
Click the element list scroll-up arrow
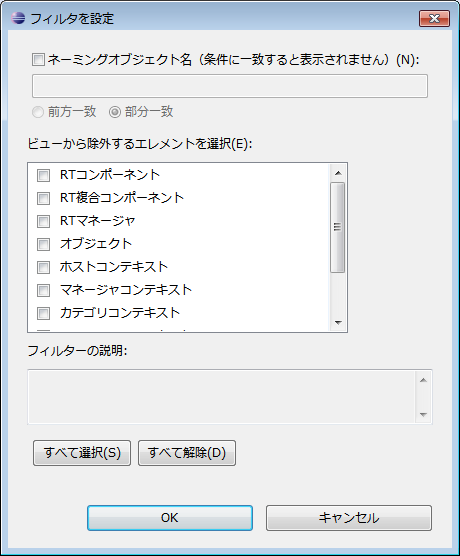click(338, 173)
